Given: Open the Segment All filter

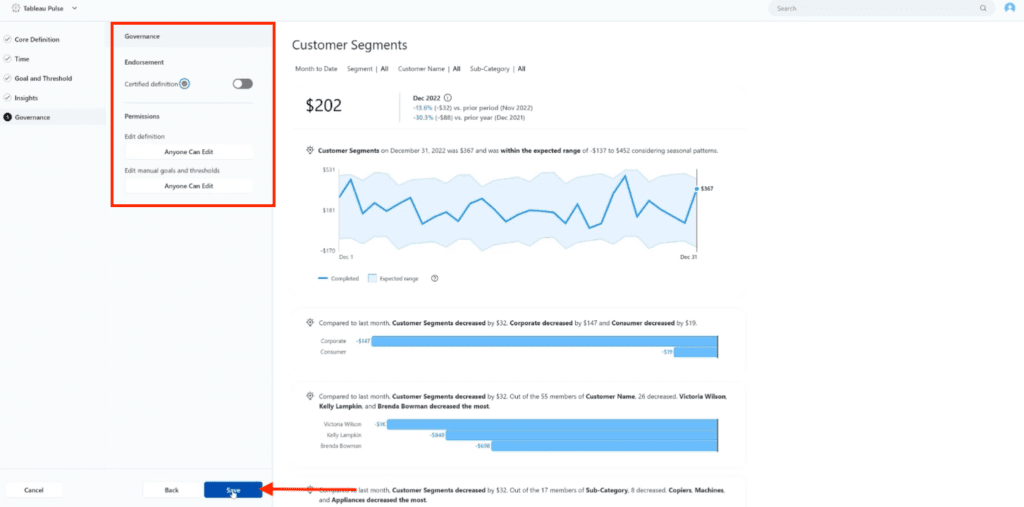Looking at the screenshot, I should (x=368, y=69).
